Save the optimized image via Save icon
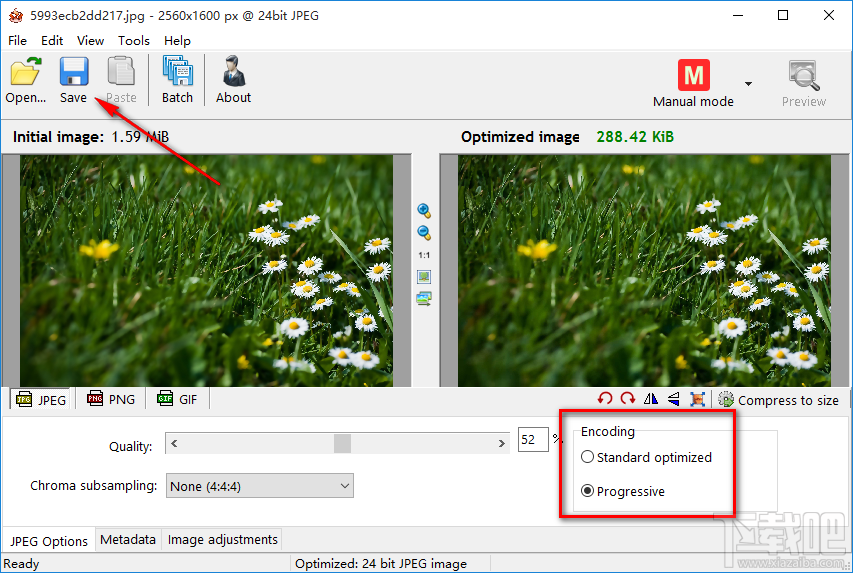Screen dimensions: 853x573 point(74,71)
